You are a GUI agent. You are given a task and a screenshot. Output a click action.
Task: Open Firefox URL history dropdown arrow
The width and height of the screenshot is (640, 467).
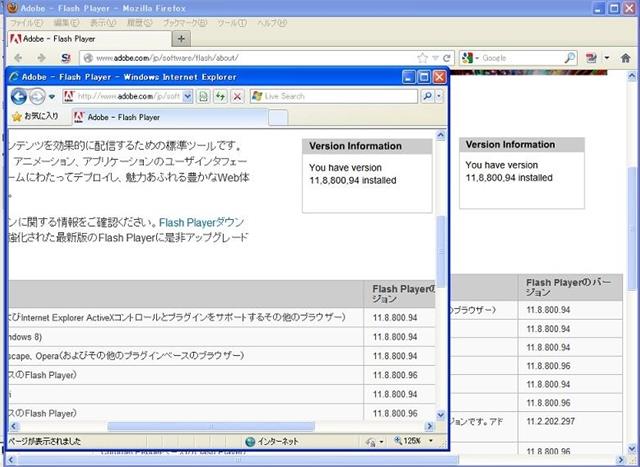tap(436, 58)
